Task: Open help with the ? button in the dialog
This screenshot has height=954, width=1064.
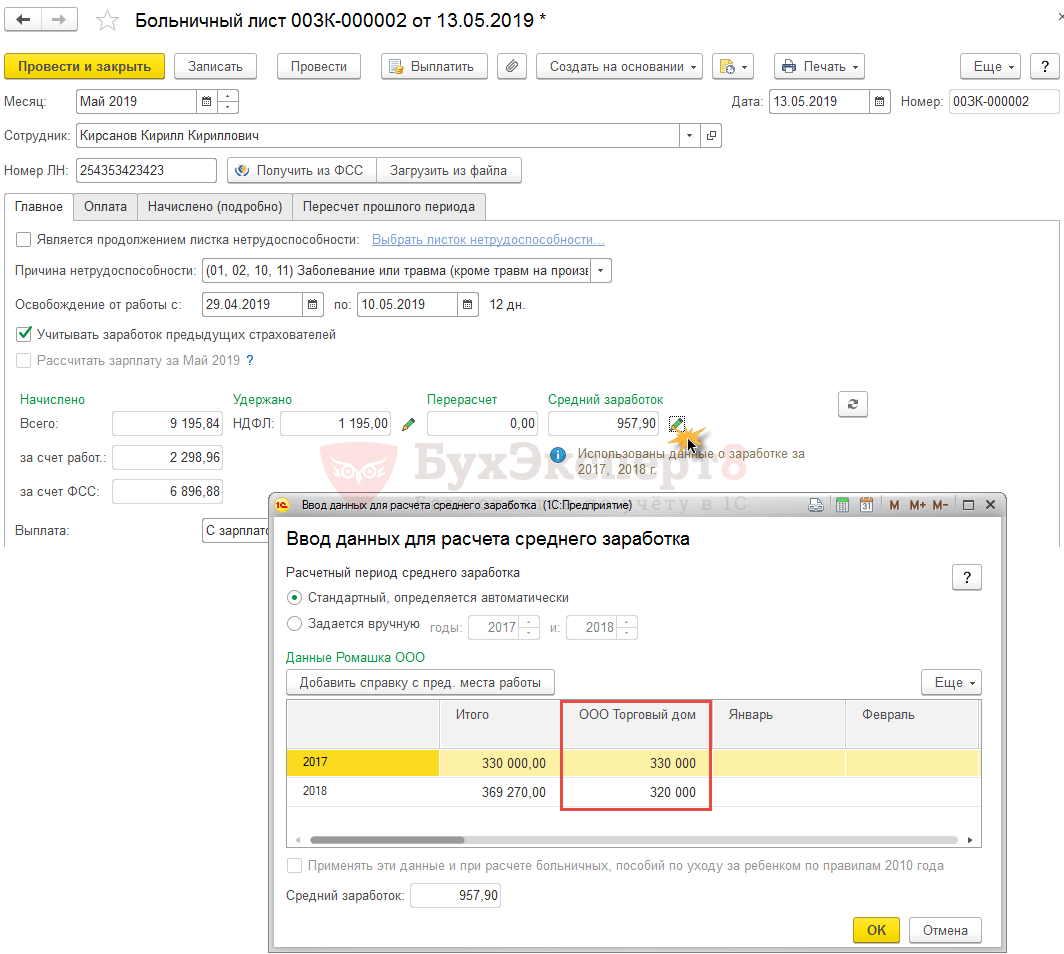Action: pos(967,577)
